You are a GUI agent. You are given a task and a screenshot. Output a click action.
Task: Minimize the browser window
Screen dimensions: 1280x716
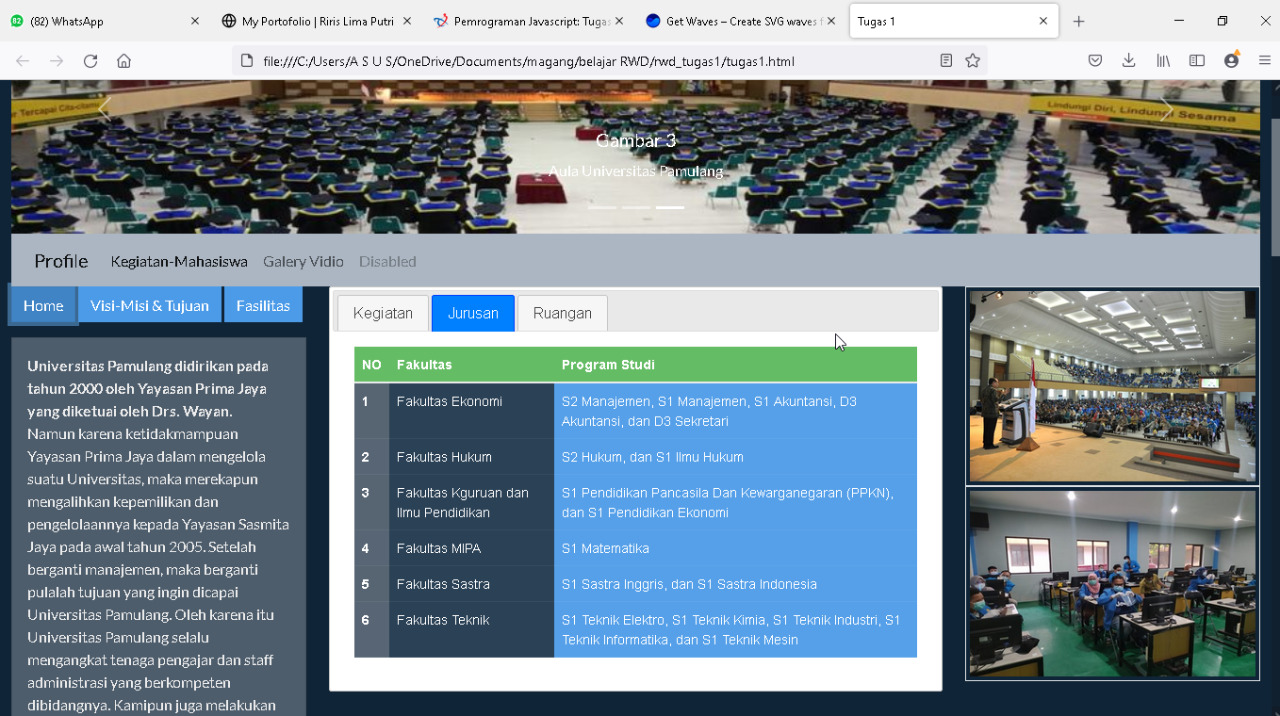pyautogui.click(x=1179, y=21)
